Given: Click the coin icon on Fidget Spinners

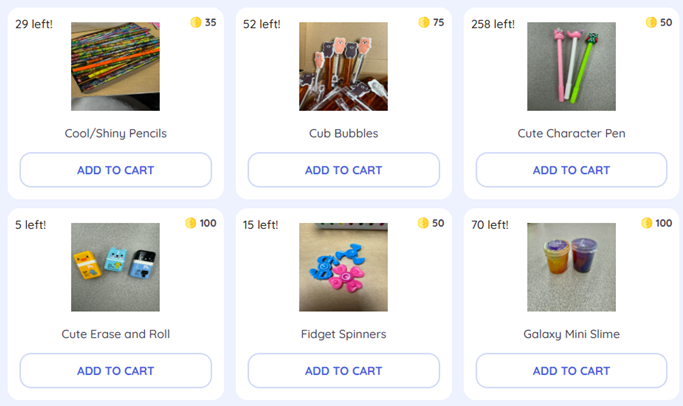Looking at the screenshot, I should coord(424,223).
